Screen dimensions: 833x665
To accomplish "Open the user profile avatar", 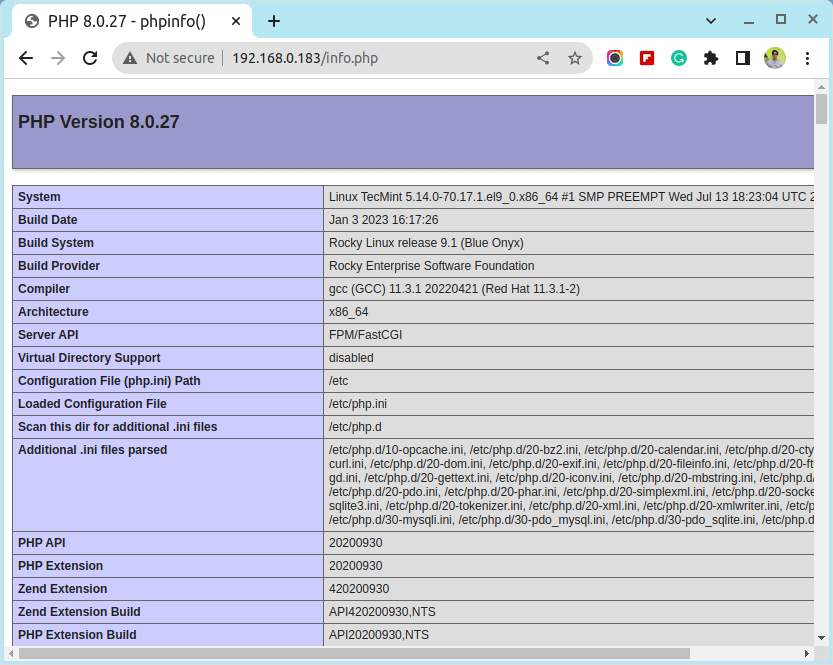I will tap(775, 58).
